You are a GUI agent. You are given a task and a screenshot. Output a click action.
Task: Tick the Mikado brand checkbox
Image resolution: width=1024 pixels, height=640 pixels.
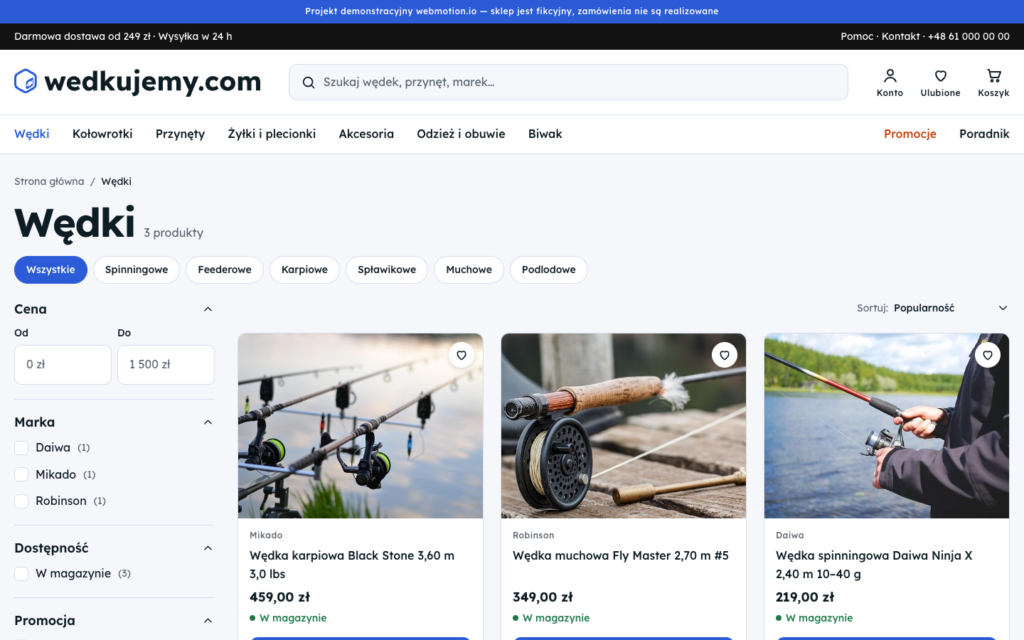[22, 475]
